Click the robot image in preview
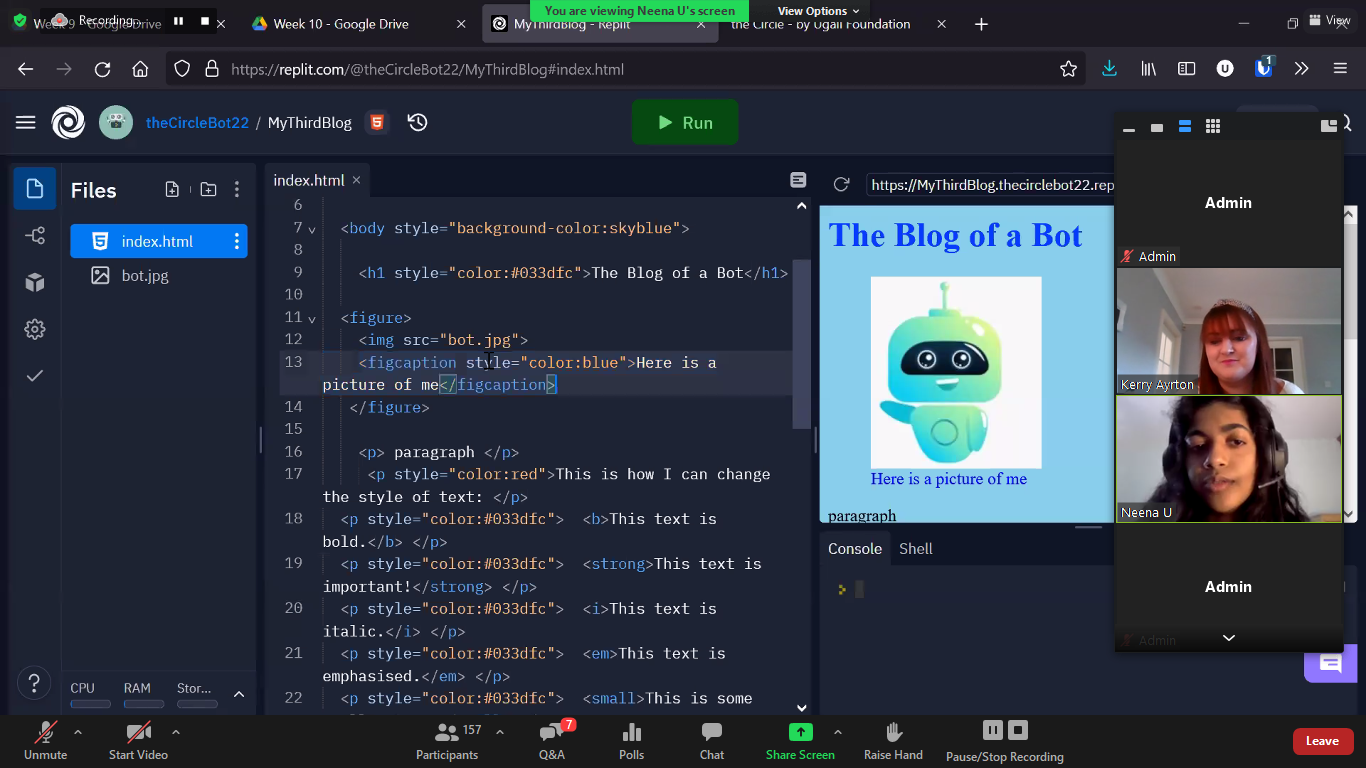 tap(956, 372)
